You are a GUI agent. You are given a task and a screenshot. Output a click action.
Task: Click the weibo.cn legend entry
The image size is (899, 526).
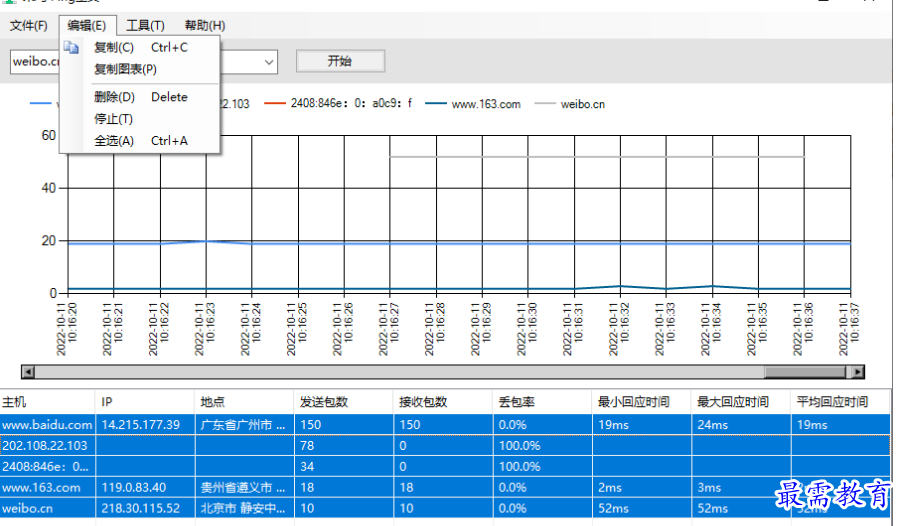(x=570, y=104)
